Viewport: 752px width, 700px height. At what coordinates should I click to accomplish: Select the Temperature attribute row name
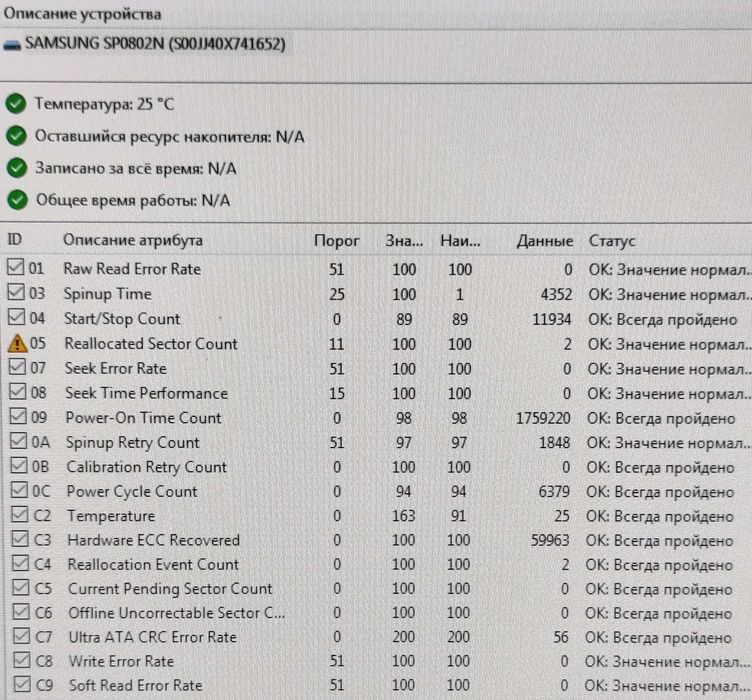pos(111,516)
